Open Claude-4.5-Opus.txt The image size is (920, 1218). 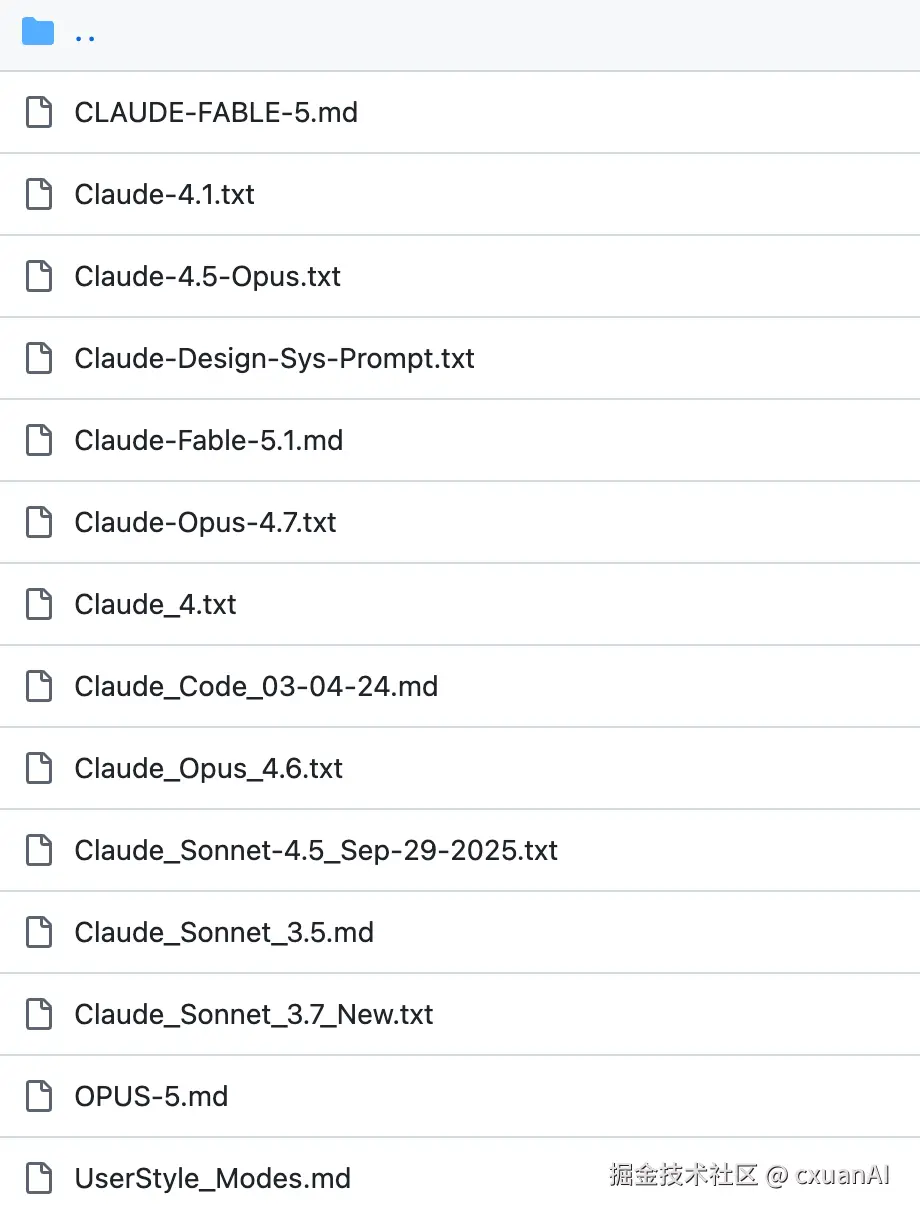tap(208, 276)
